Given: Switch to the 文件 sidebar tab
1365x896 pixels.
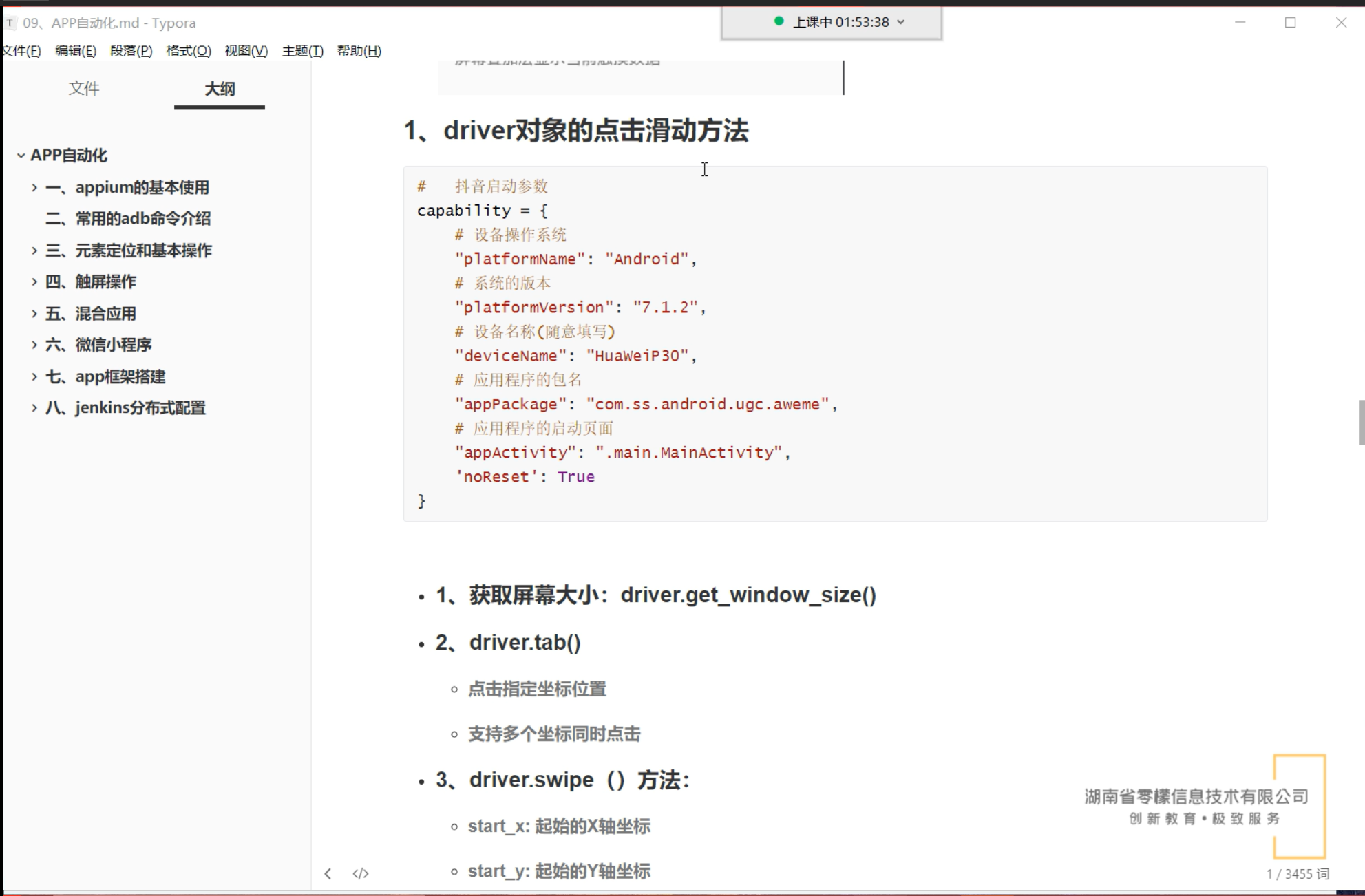Looking at the screenshot, I should click(x=84, y=88).
